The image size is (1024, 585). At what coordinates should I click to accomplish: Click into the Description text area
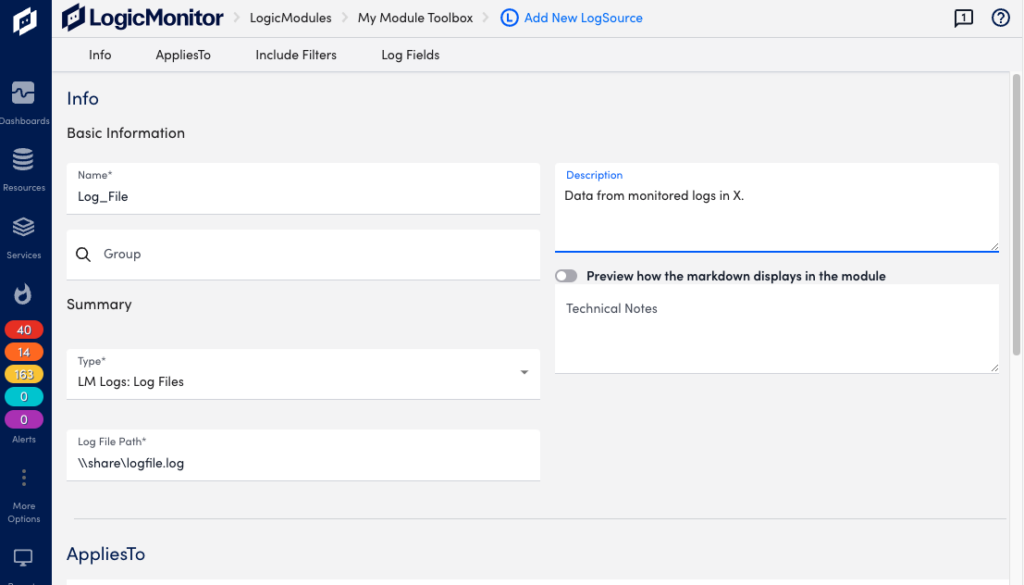click(x=776, y=208)
